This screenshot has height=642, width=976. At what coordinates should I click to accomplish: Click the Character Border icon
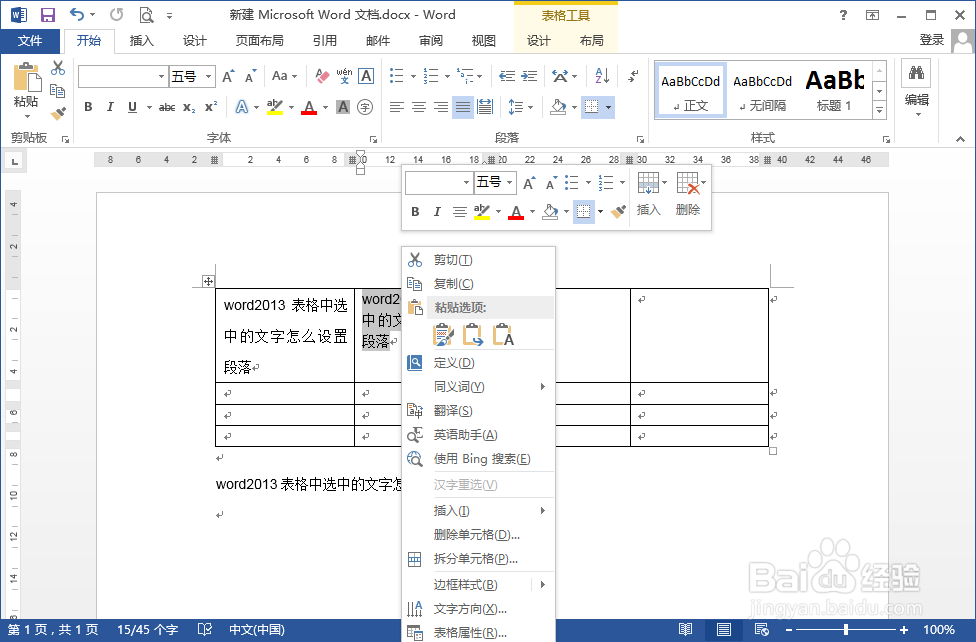(366, 76)
